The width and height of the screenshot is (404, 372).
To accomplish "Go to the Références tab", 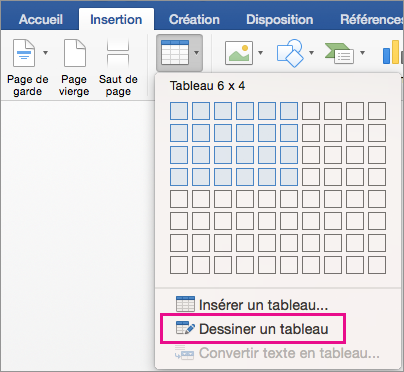I will [x=372, y=19].
